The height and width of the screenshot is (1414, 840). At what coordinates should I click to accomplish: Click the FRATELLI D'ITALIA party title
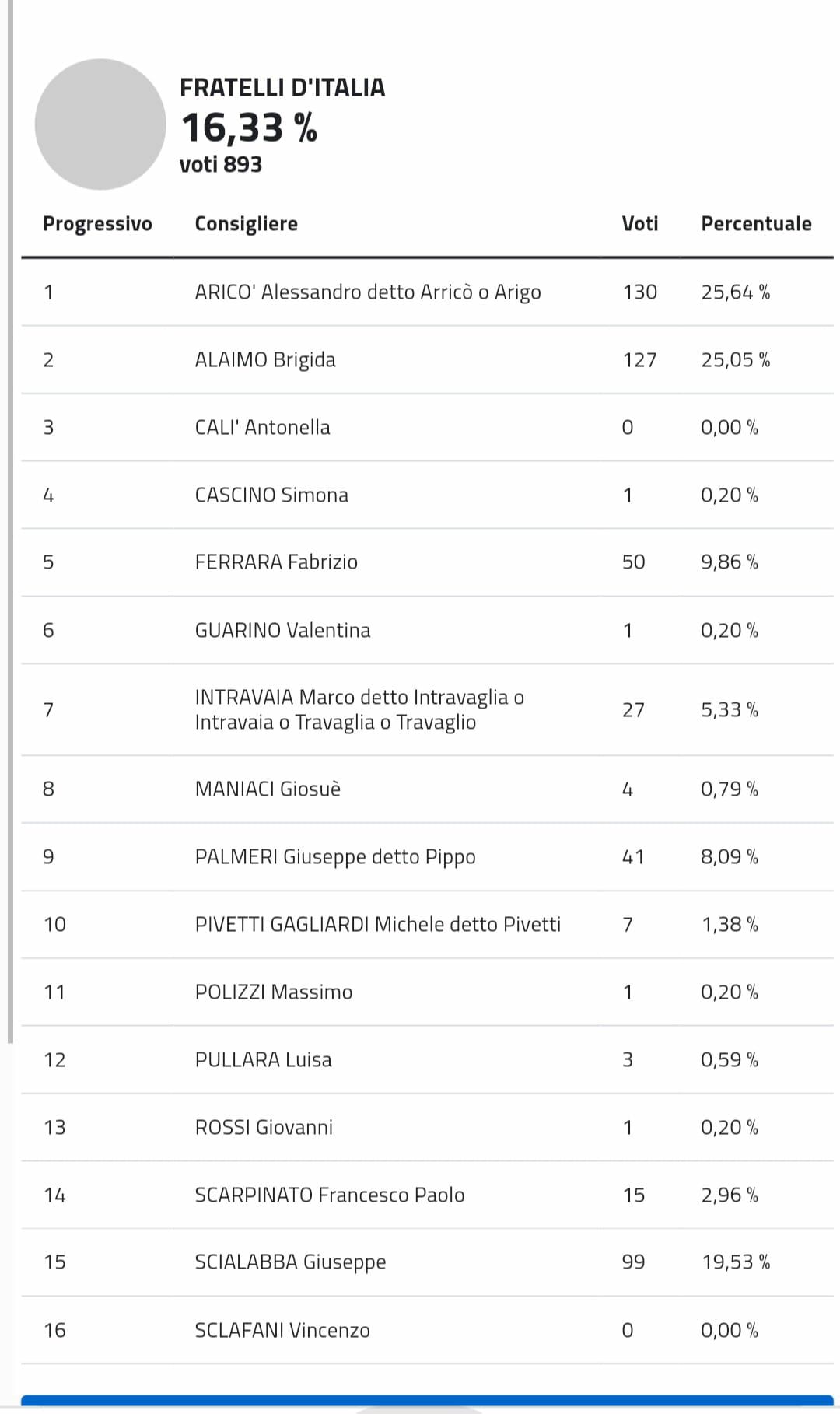point(282,87)
